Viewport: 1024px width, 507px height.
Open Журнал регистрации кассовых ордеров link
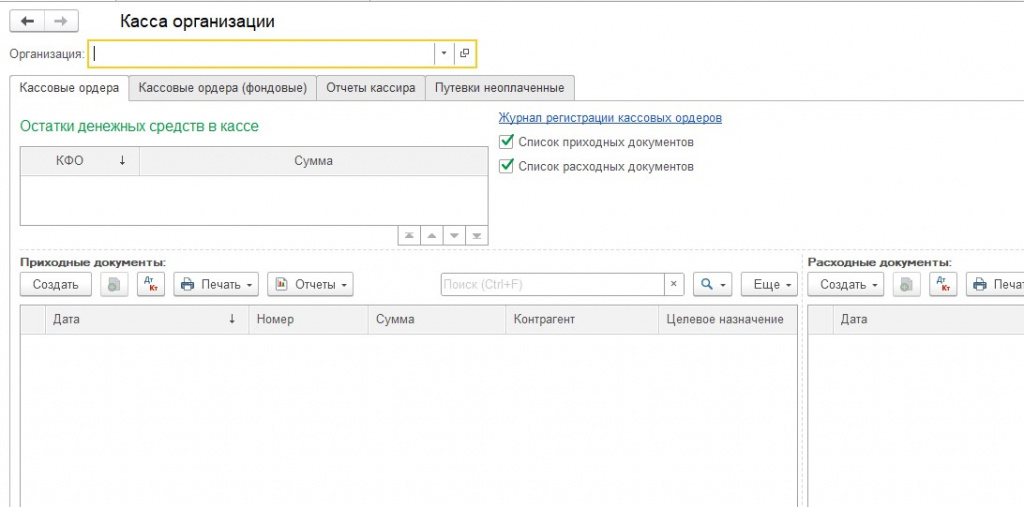point(610,118)
